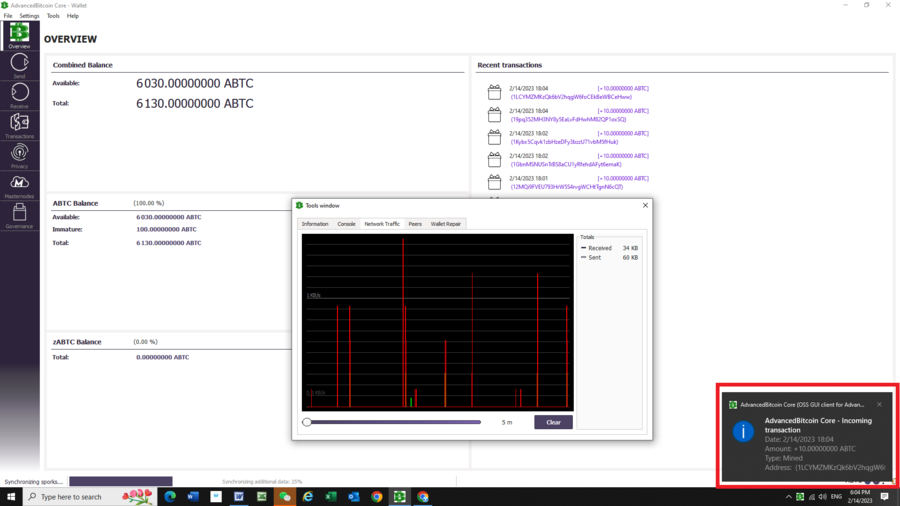Open the Tools menu
The width and height of the screenshot is (900, 506).
tap(53, 16)
